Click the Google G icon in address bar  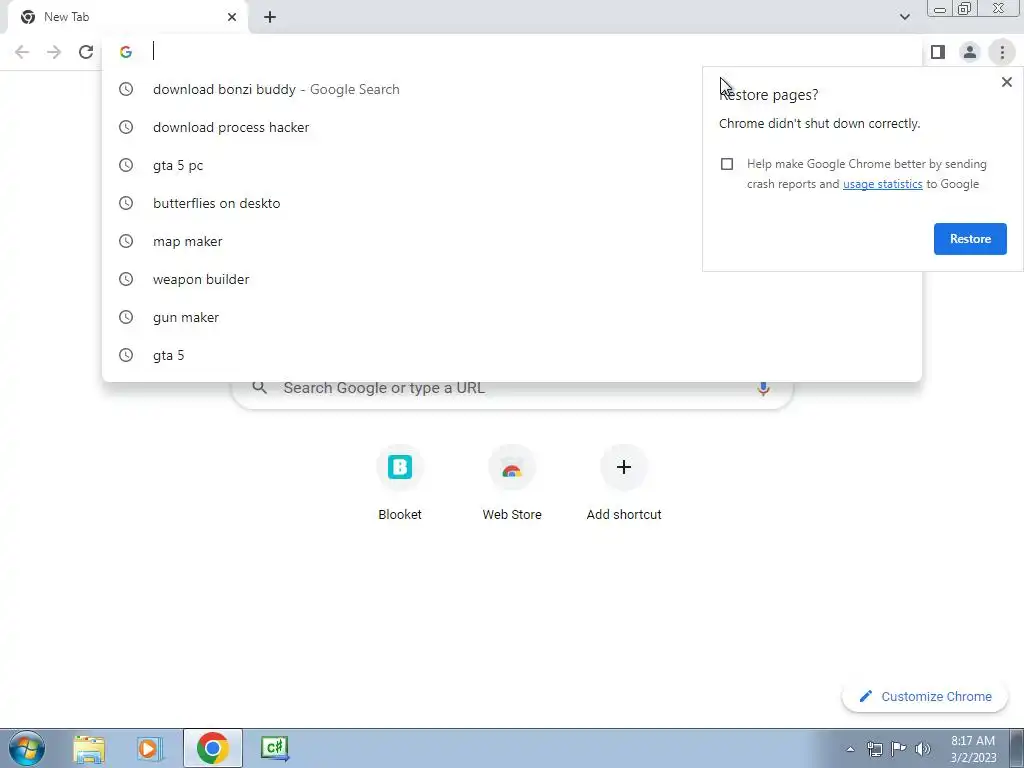[126, 52]
